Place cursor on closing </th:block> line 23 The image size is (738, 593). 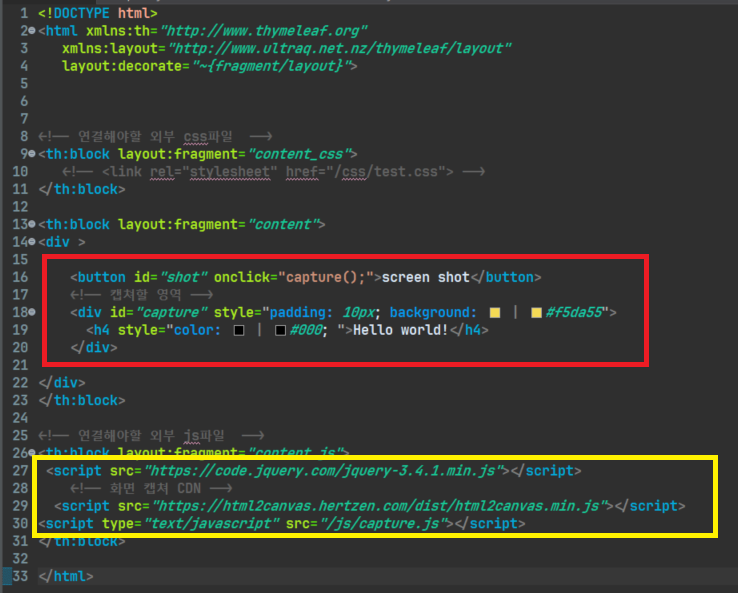tap(82, 401)
